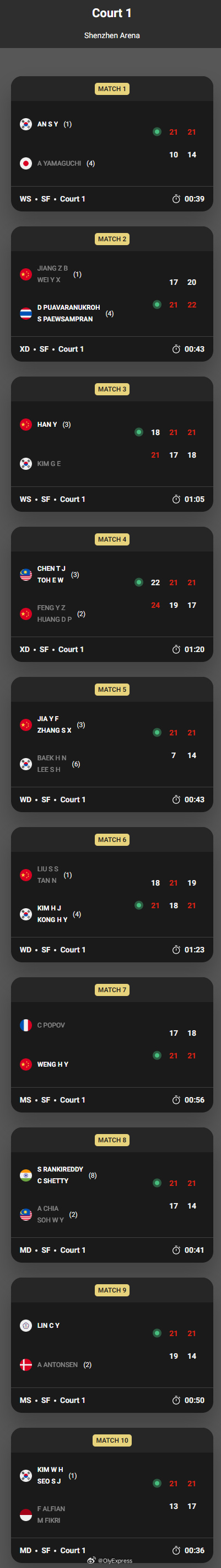221x1568 pixels.
Task: Click the Denmark flag beside A ANTONSEN
Action: 25,1365
